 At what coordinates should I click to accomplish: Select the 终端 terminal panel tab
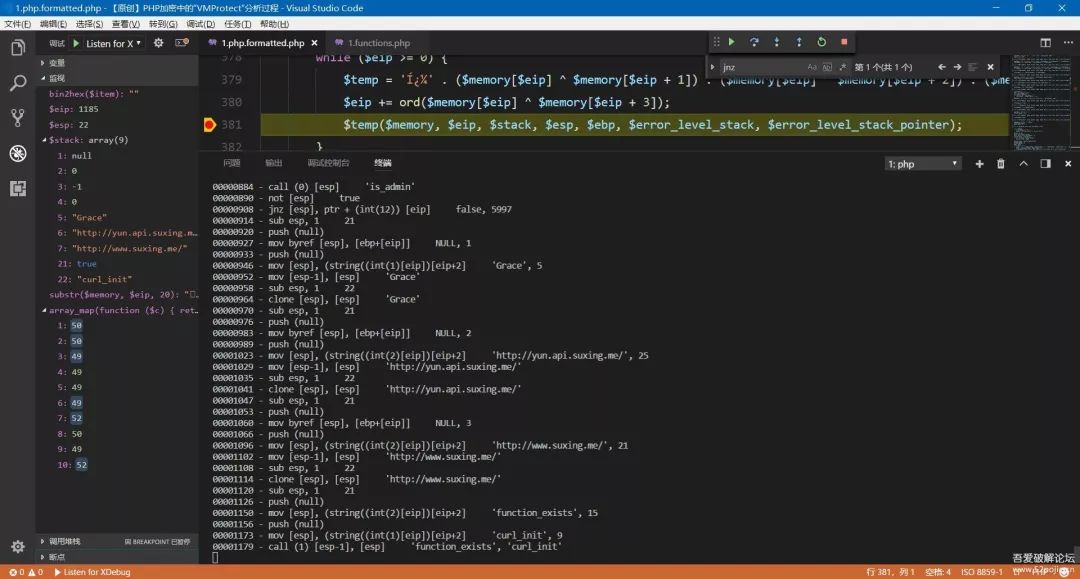(x=382, y=163)
